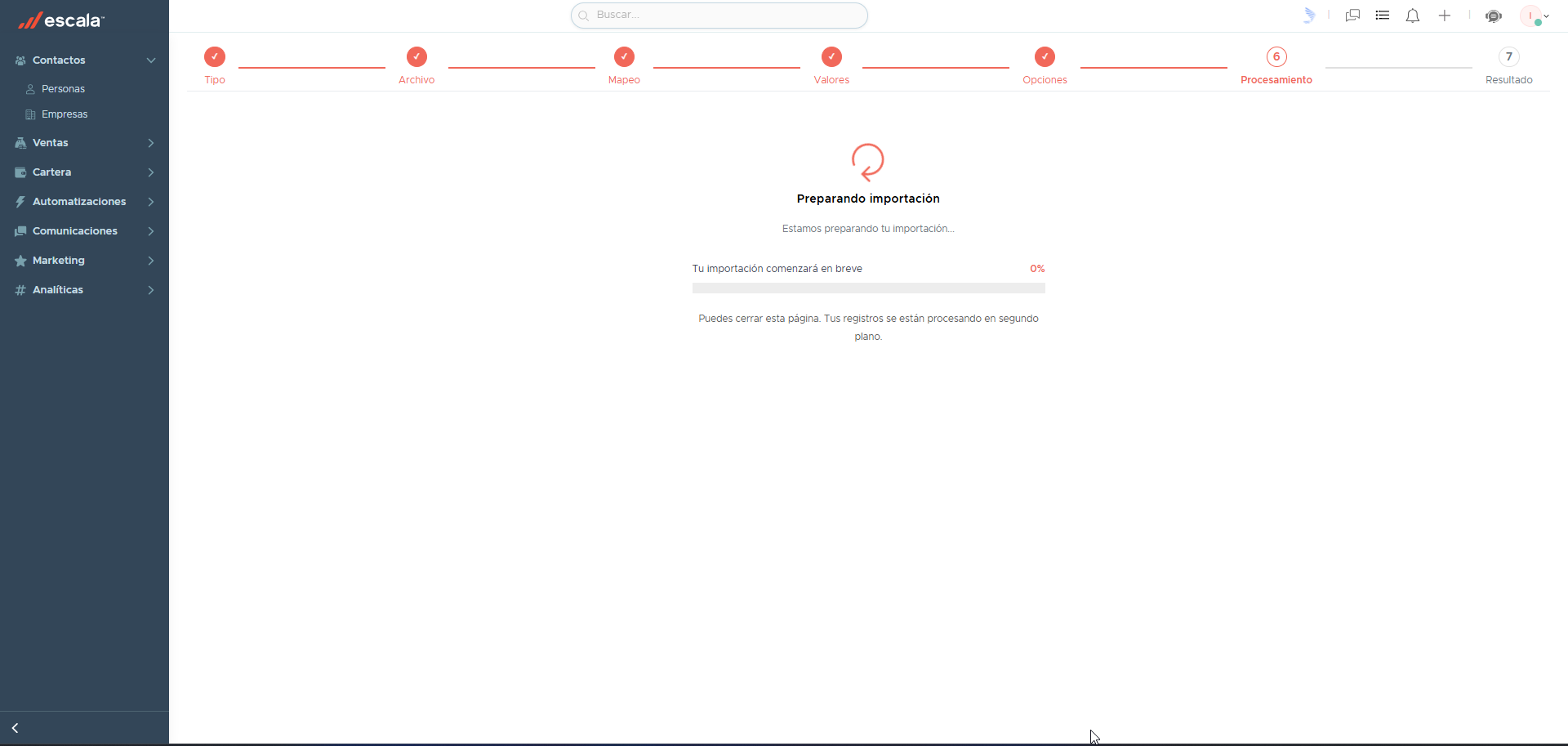Click the Resultado step label
The height and width of the screenshot is (746, 1568).
pos(1509,80)
